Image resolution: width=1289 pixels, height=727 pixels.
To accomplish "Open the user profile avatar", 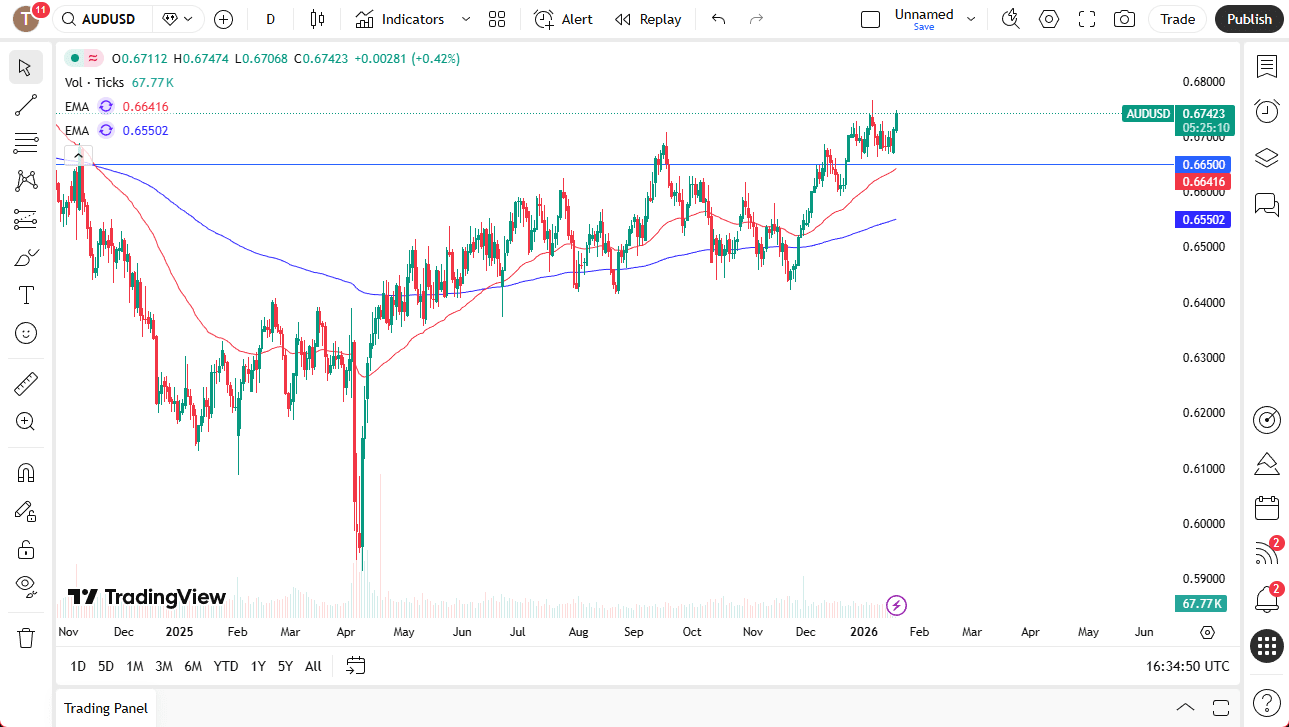I will 26,19.
